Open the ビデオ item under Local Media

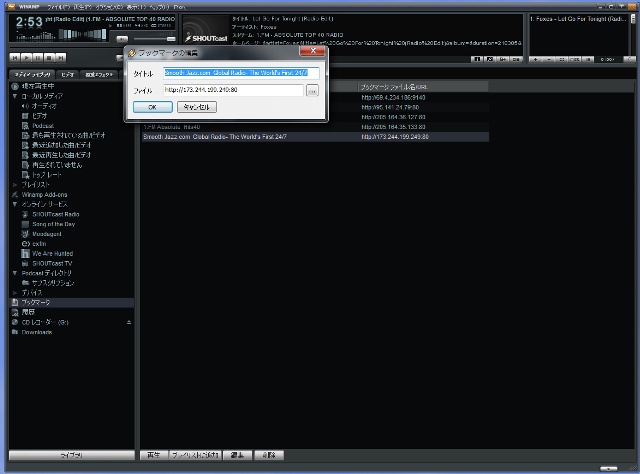39,116
